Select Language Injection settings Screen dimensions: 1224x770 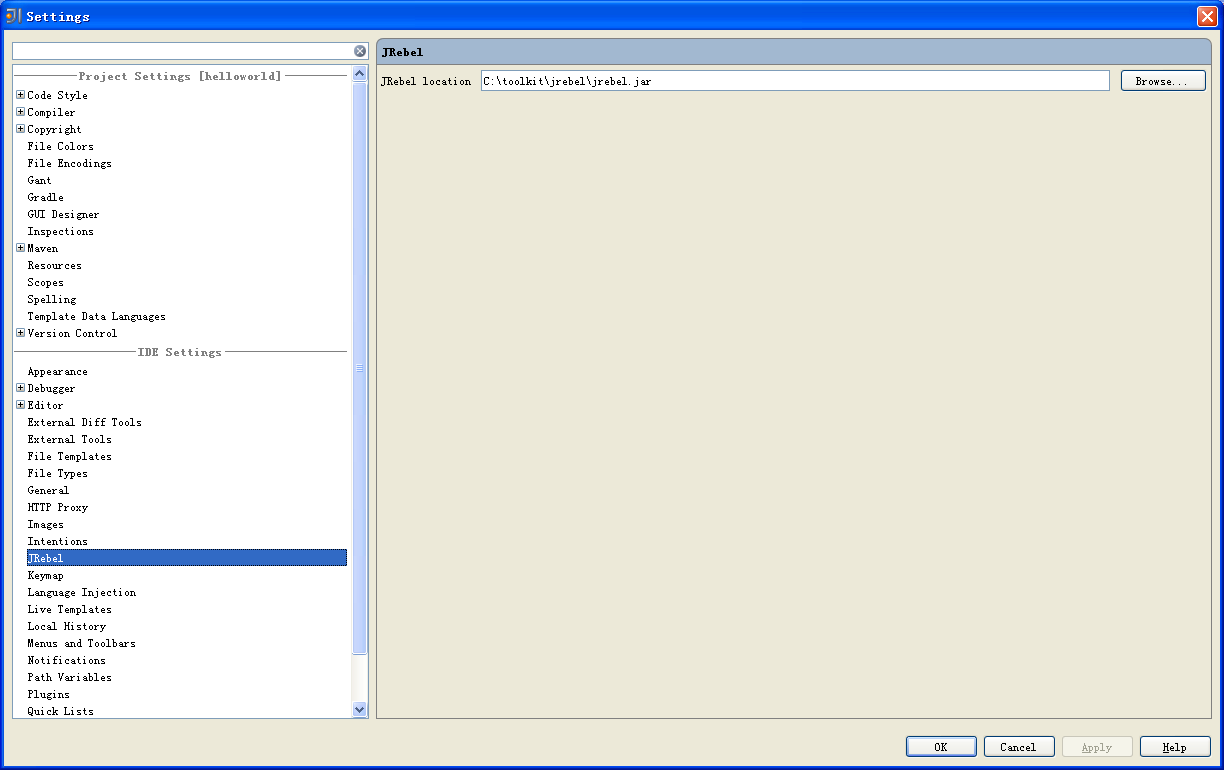[82, 592]
